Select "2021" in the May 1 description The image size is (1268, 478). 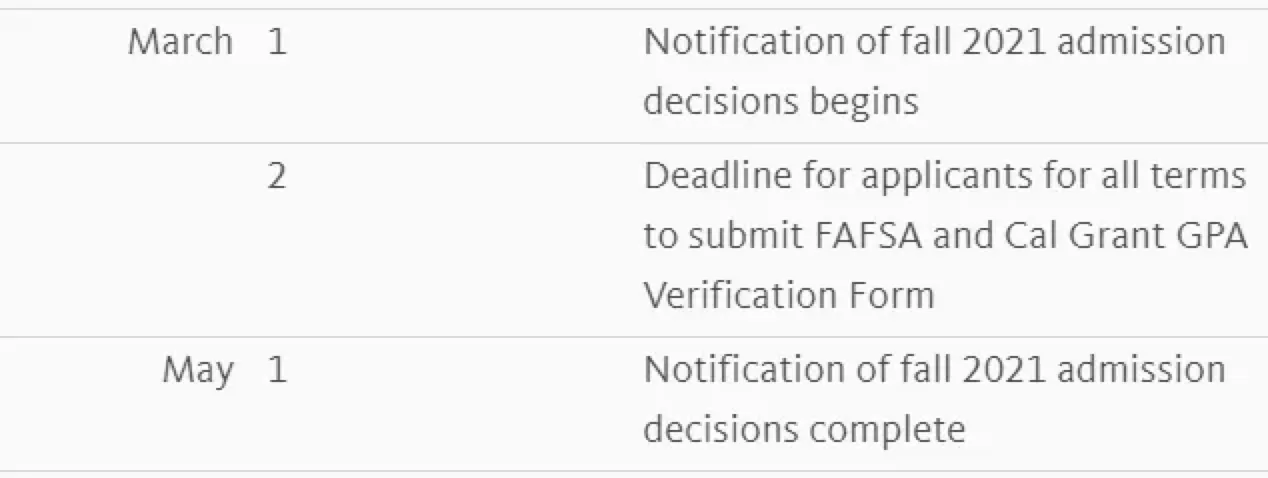click(1003, 371)
